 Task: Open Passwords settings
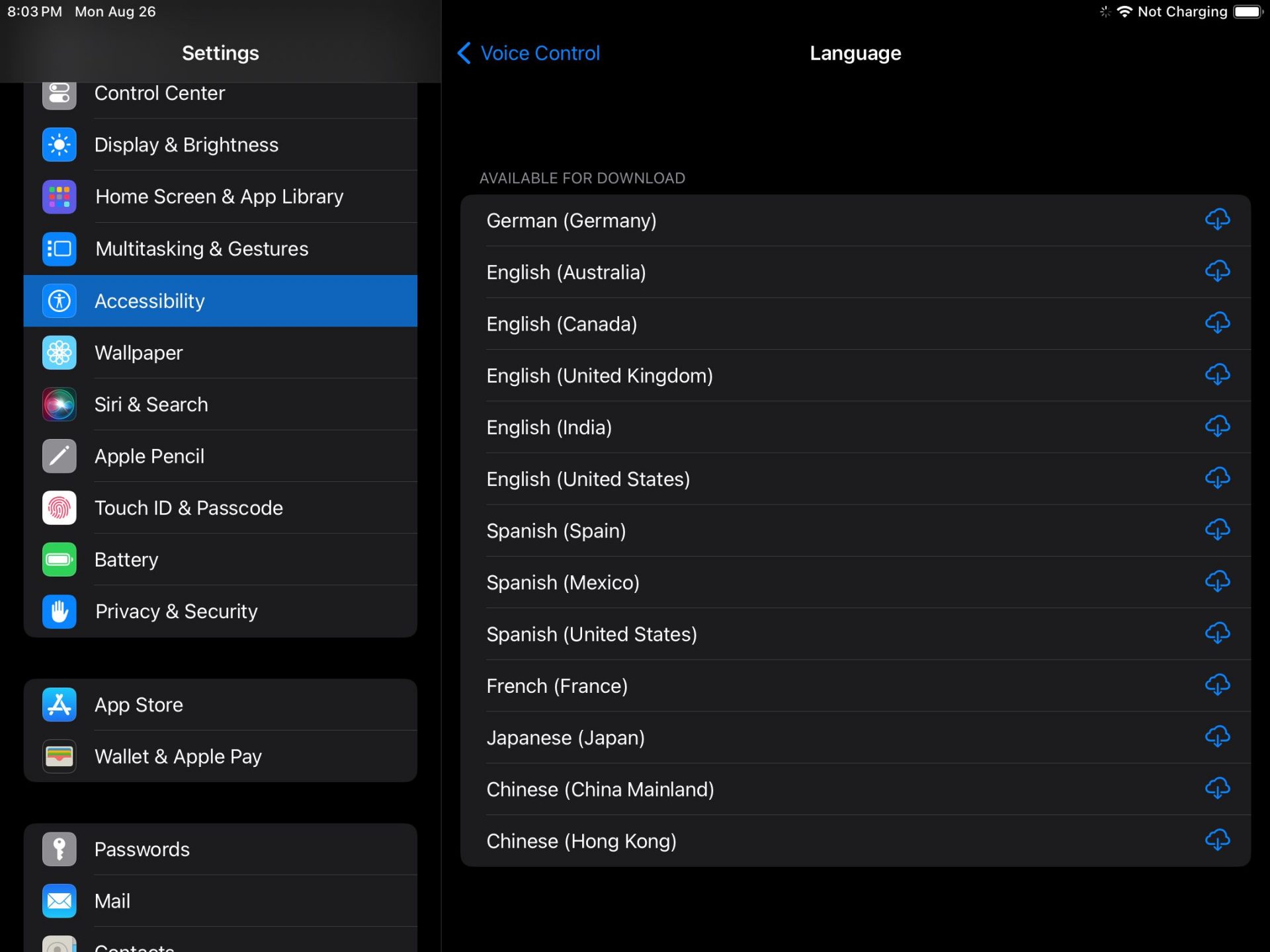(220, 850)
